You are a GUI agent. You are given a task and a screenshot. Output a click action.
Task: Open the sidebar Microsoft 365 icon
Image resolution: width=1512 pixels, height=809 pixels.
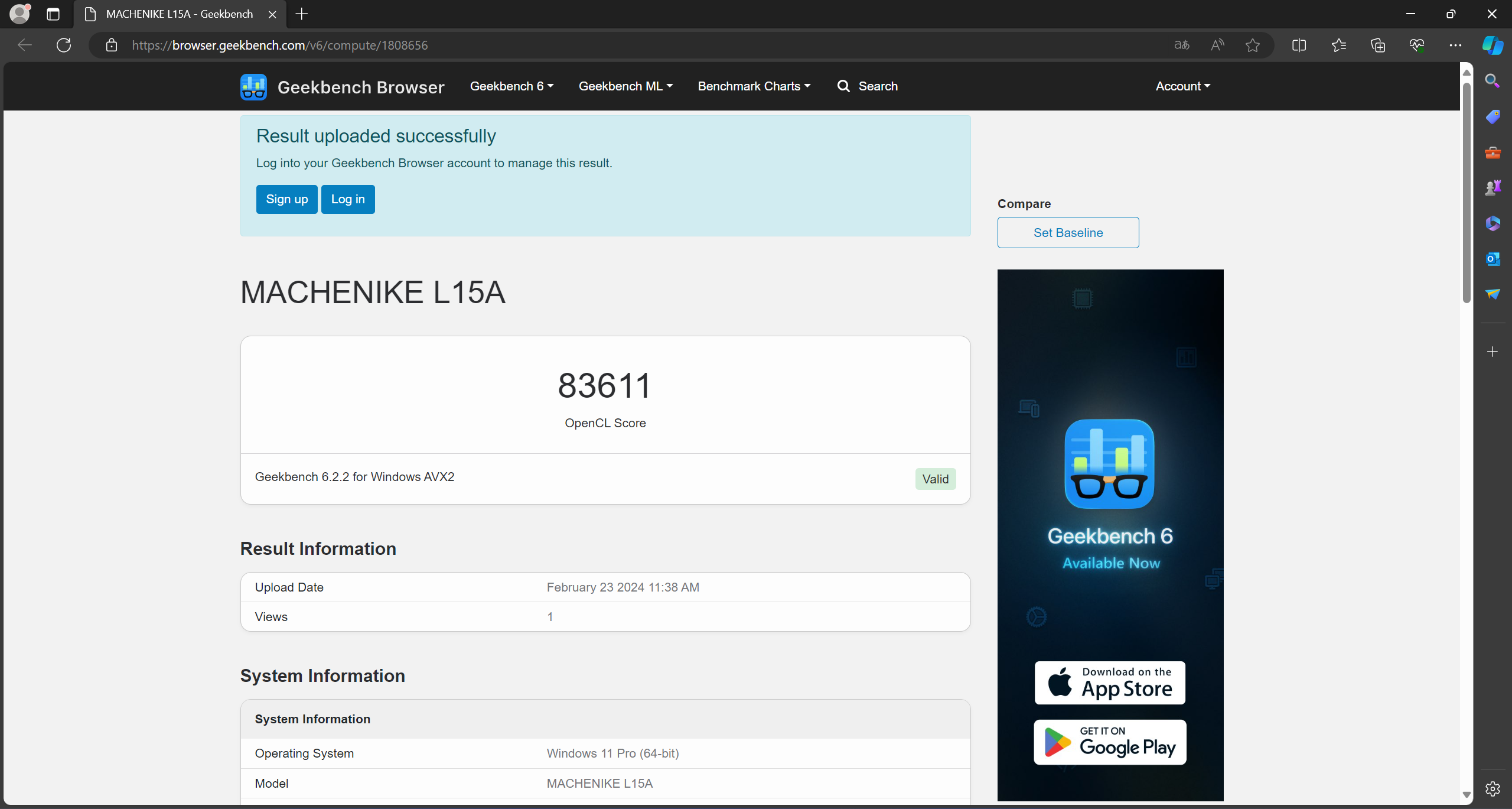pos(1493,223)
